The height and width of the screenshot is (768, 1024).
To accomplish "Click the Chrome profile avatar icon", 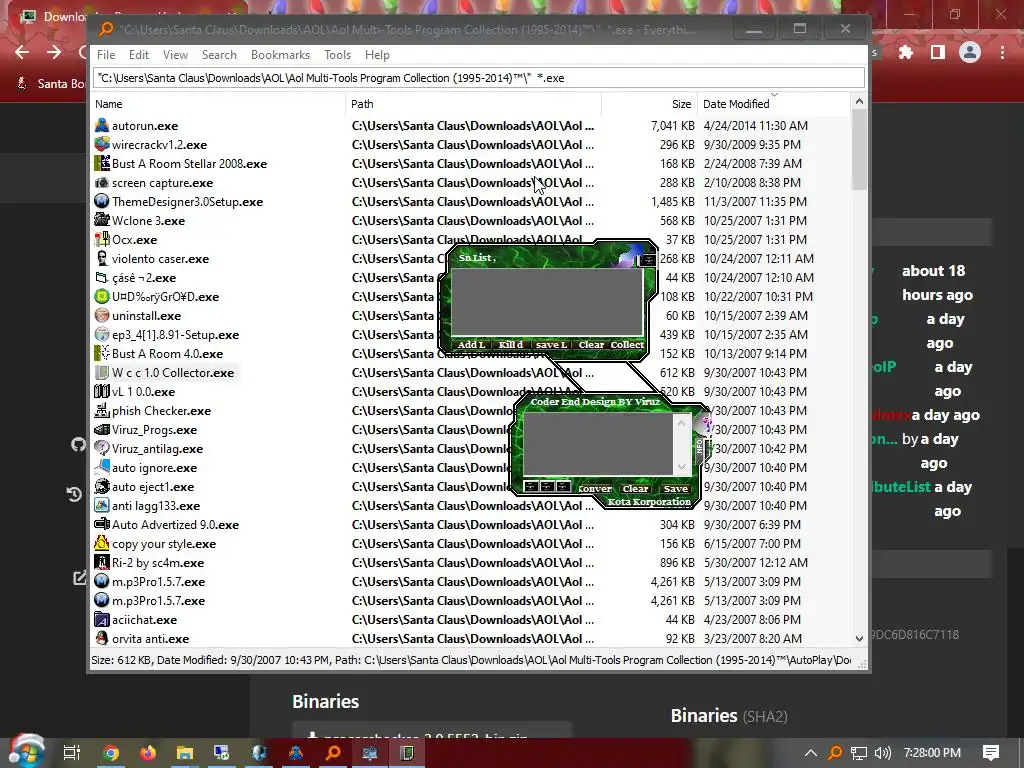I will pos(970,52).
